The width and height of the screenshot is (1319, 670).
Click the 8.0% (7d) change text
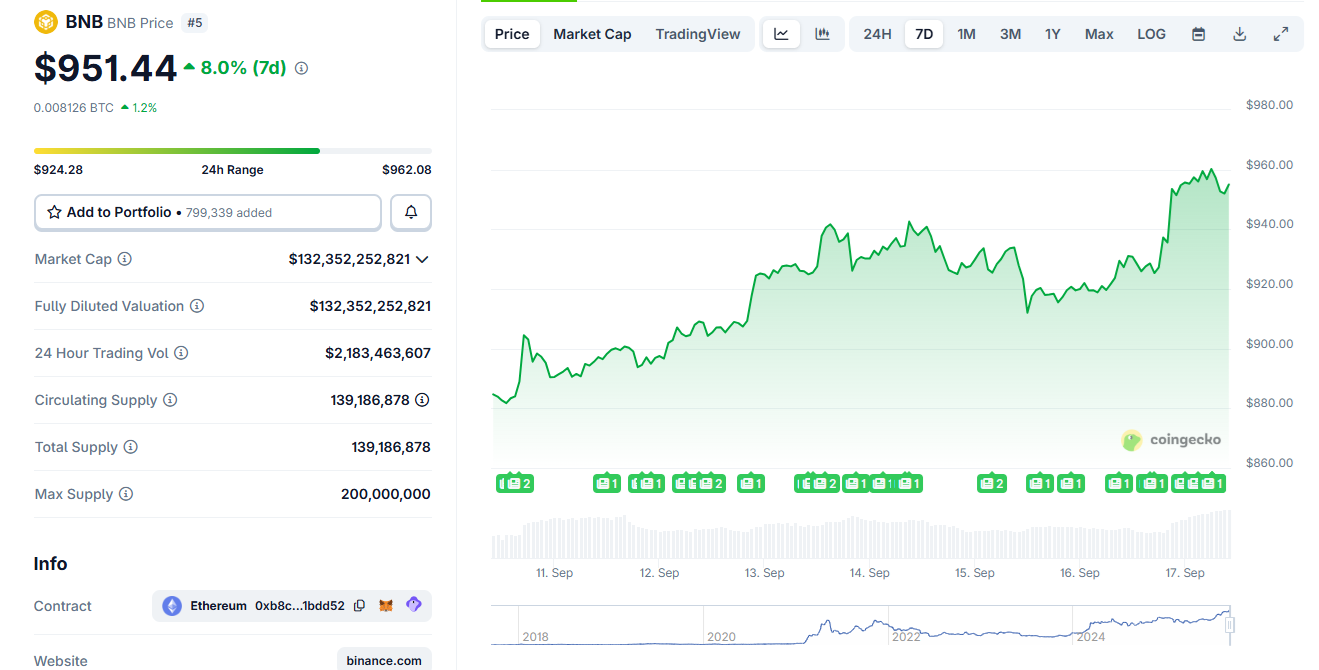coord(244,68)
